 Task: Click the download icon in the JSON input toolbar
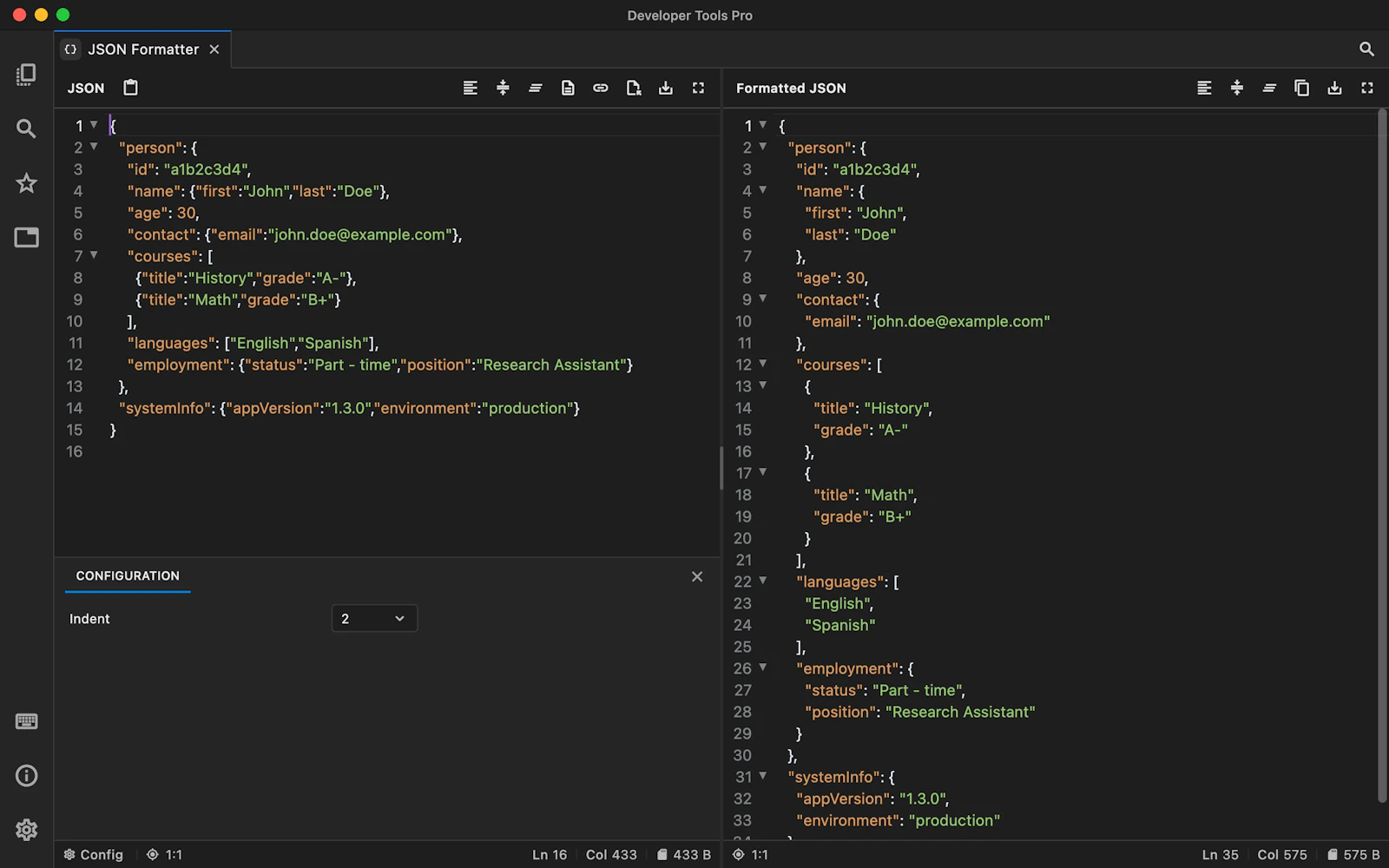tap(666, 88)
